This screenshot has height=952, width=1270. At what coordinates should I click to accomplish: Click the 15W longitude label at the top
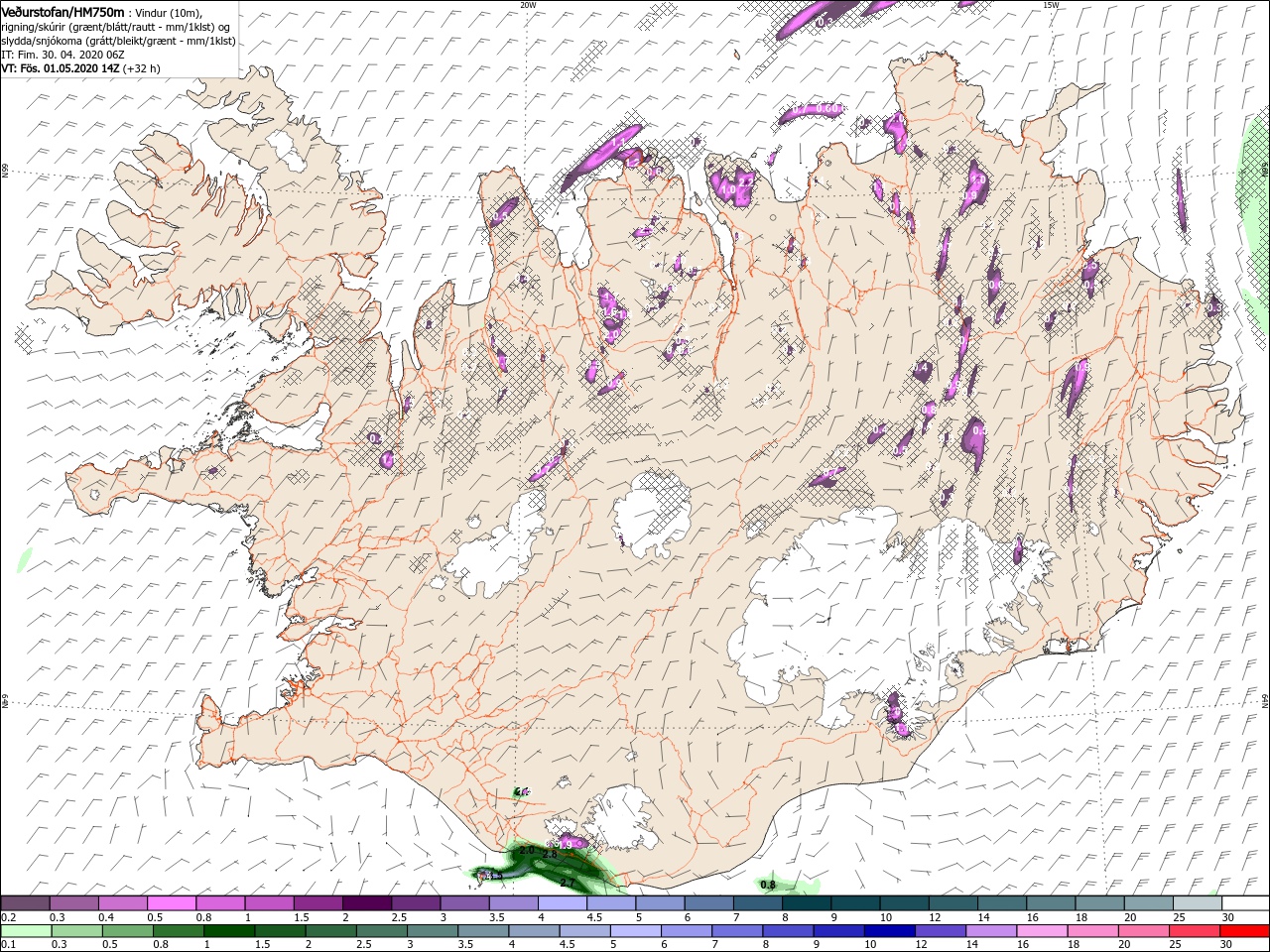(1051, 5)
